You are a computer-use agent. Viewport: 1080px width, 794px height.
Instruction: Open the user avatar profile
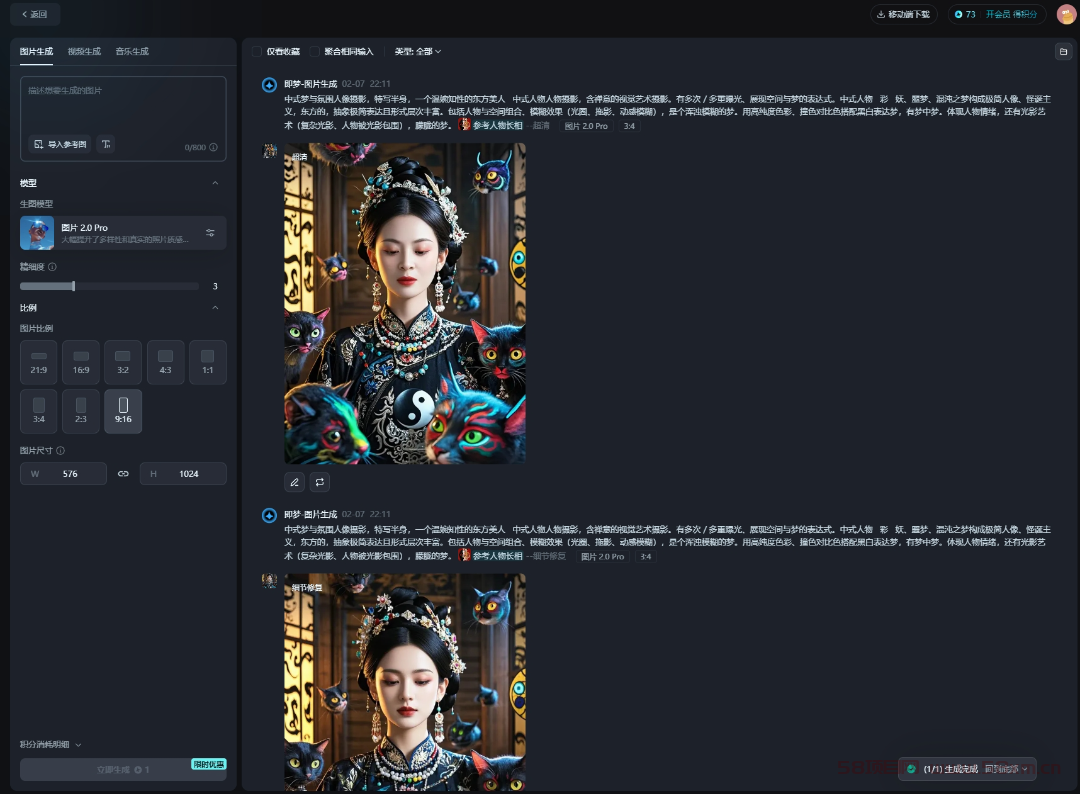coord(1066,14)
